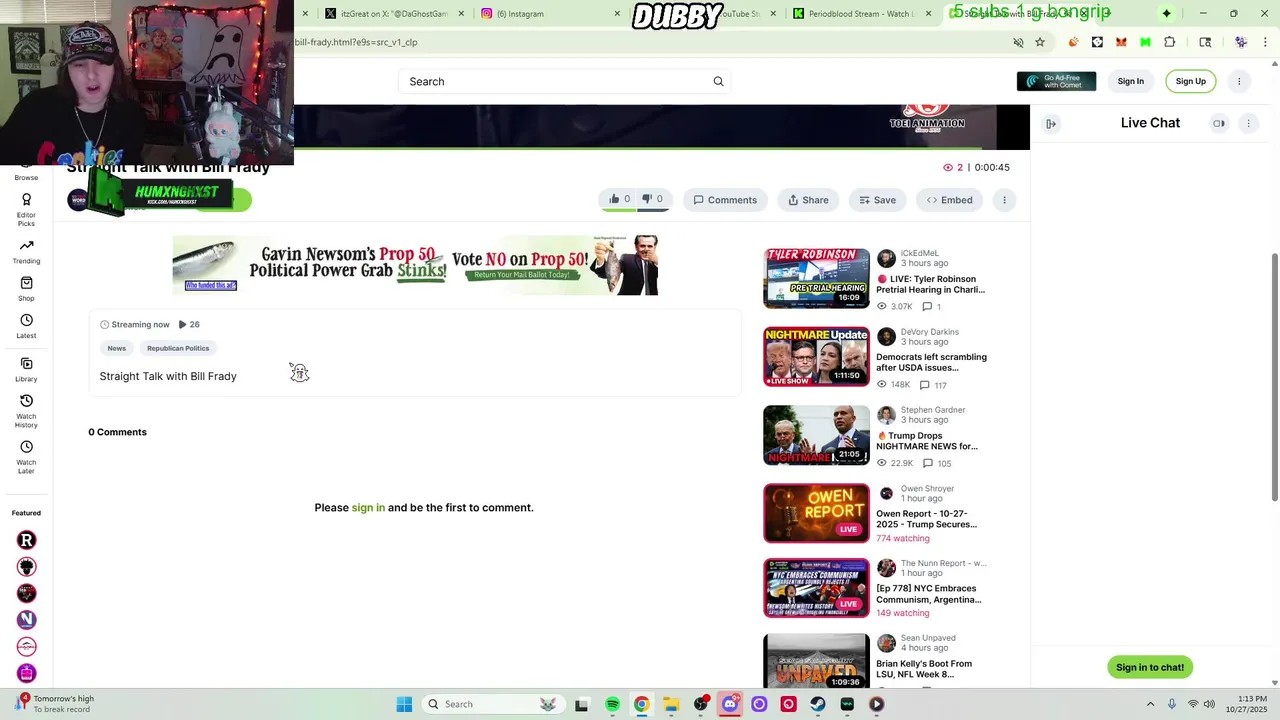
Task: Open Brian Kelly's Boot From LSU title
Action: click(x=924, y=669)
